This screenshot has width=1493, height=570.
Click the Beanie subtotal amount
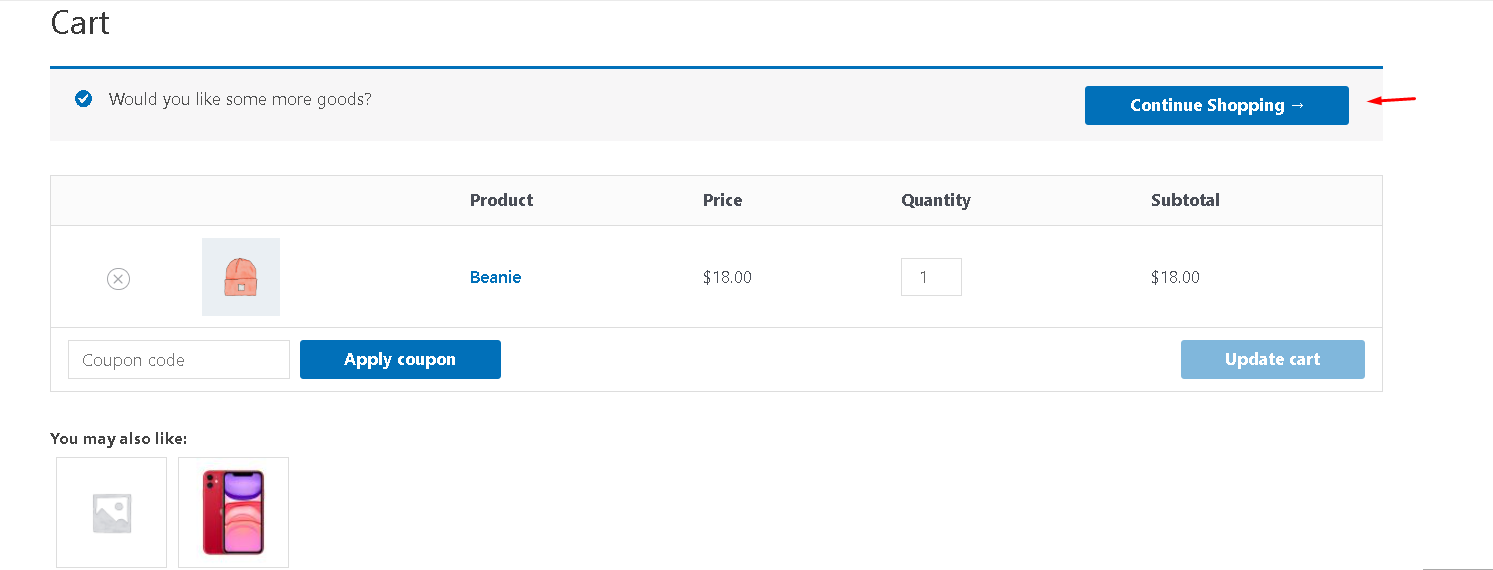1175,277
